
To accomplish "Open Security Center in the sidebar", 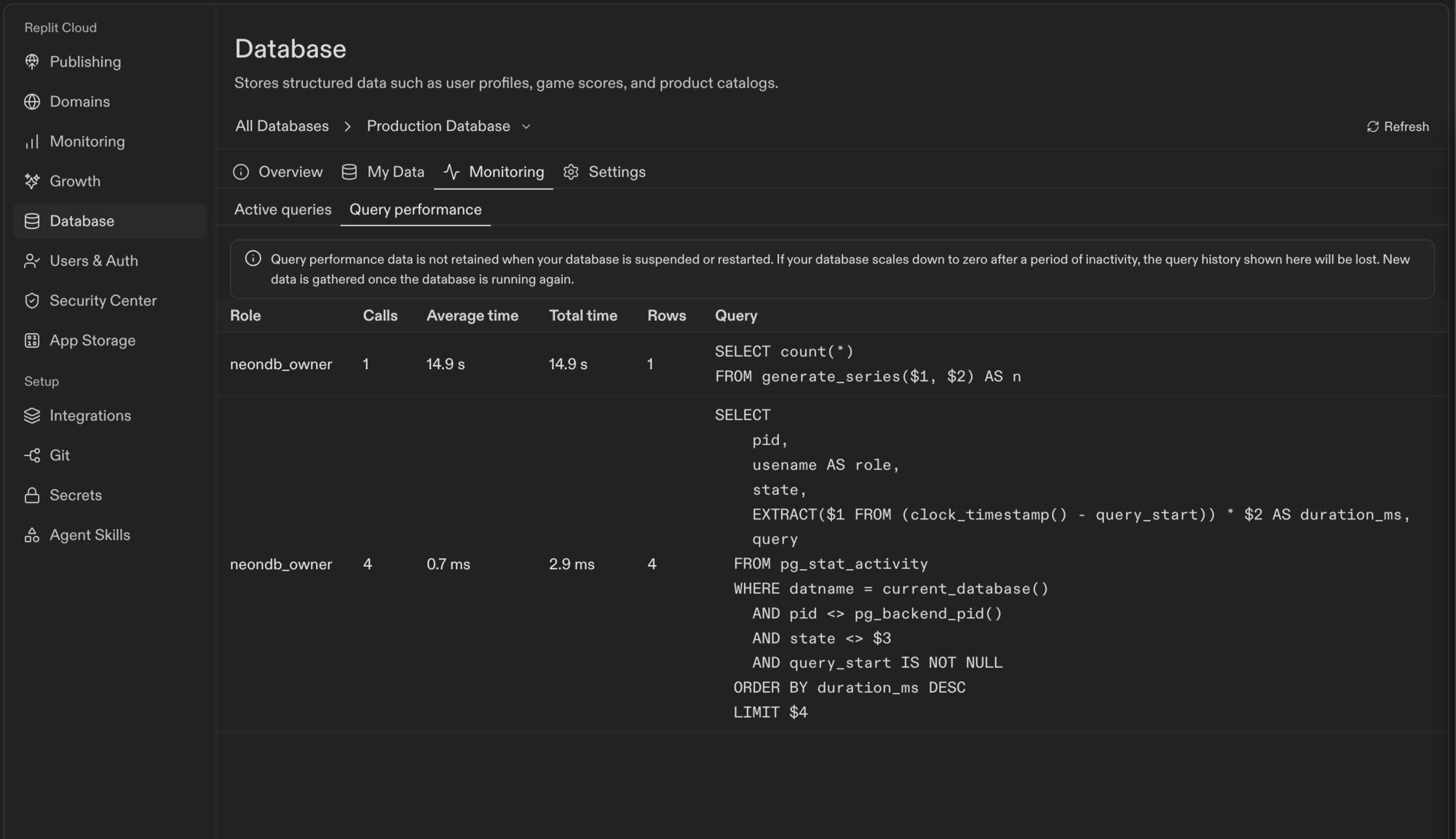I will [110, 301].
